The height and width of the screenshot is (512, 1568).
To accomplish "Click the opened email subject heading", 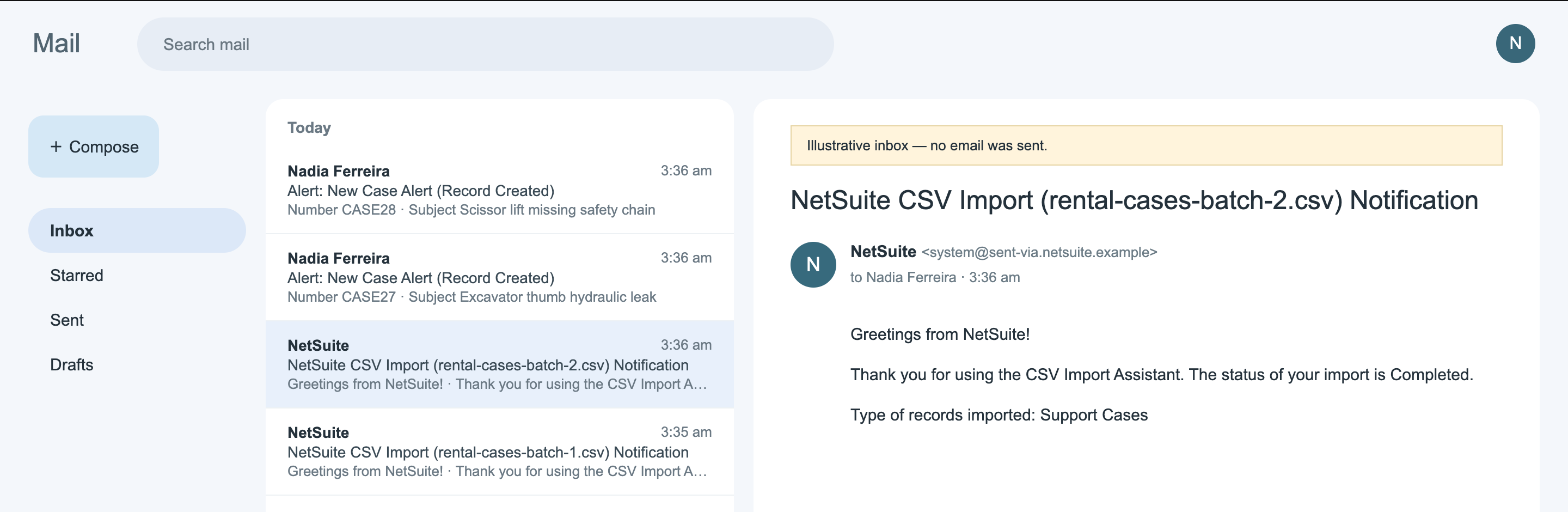I will pyautogui.click(x=1134, y=200).
